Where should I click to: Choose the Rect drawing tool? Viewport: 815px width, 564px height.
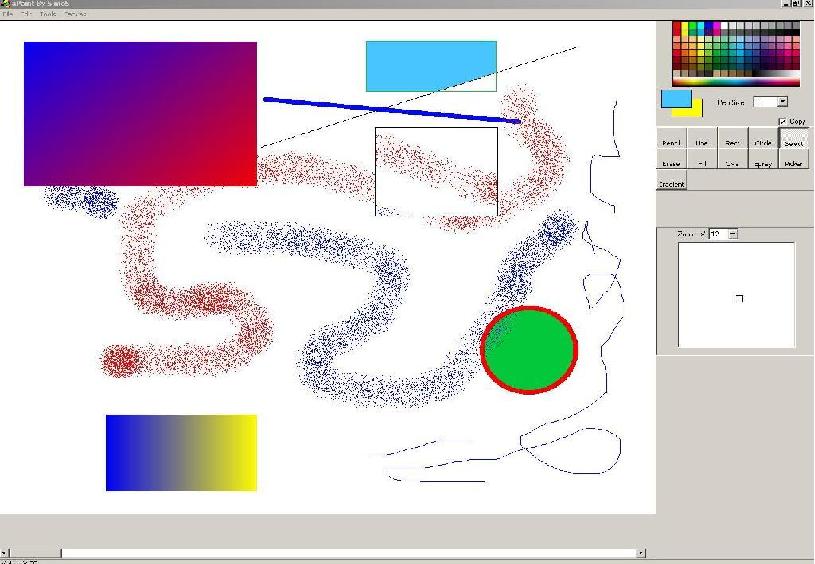click(x=732, y=142)
